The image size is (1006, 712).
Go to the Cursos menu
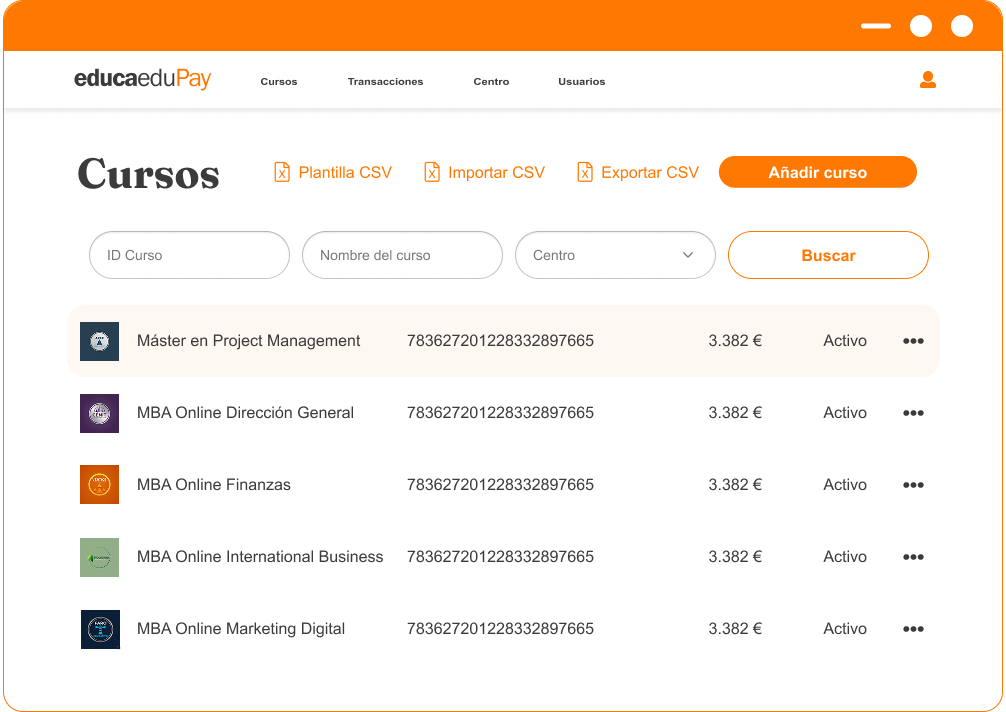click(x=278, y=82)
